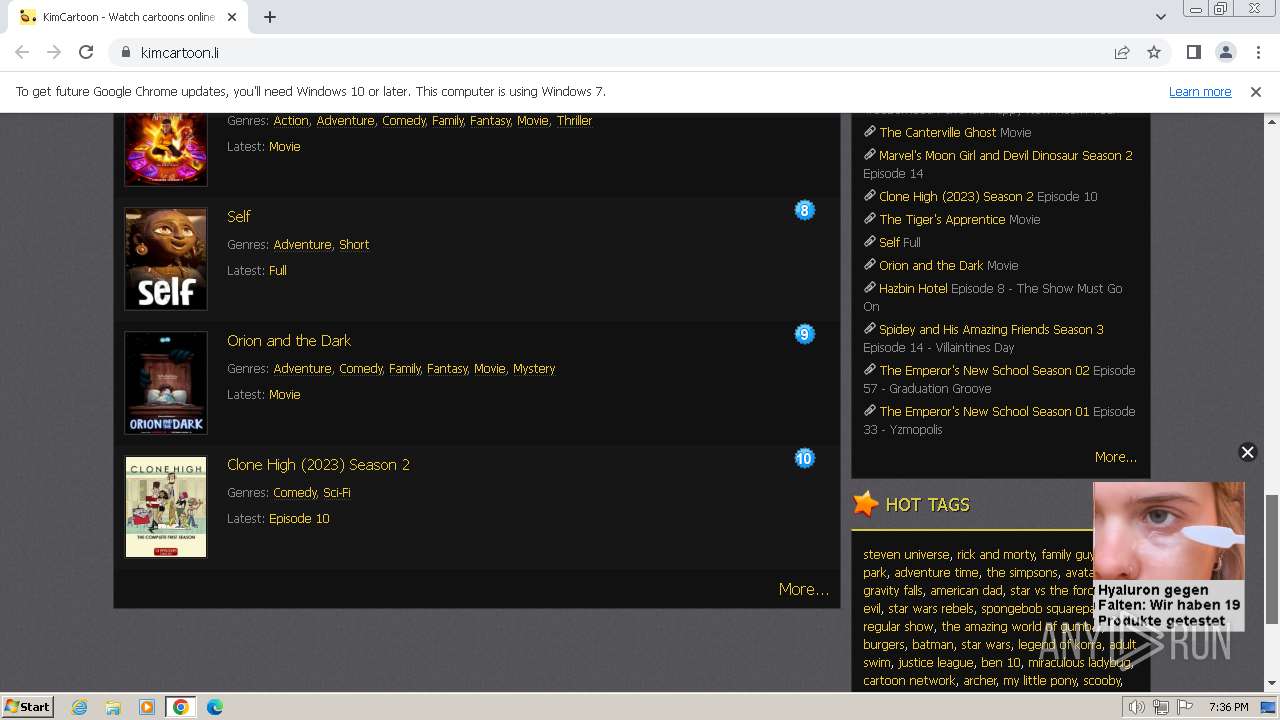Select the steven universe hot tag
The width and height of the screenshot is (1280, 720).
pyautogui.click(x=906, y=554)
